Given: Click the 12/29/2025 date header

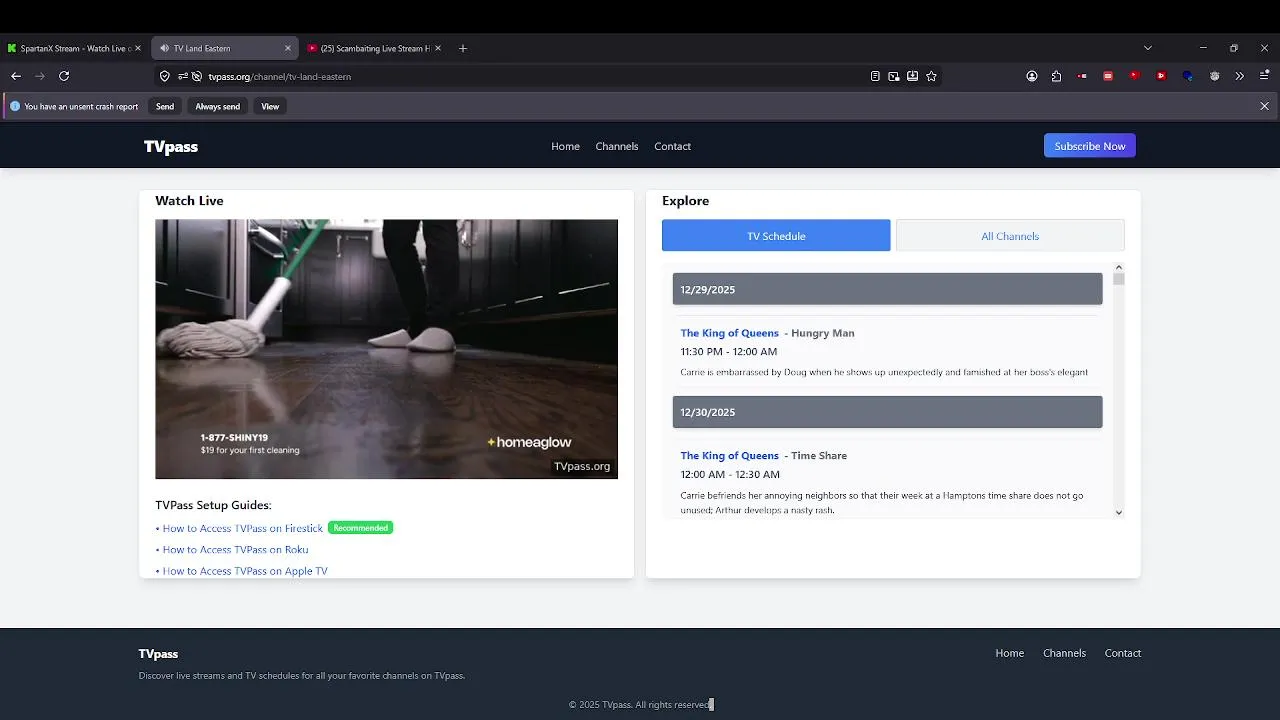Looking at the screenshot, I should click(887, 289).
